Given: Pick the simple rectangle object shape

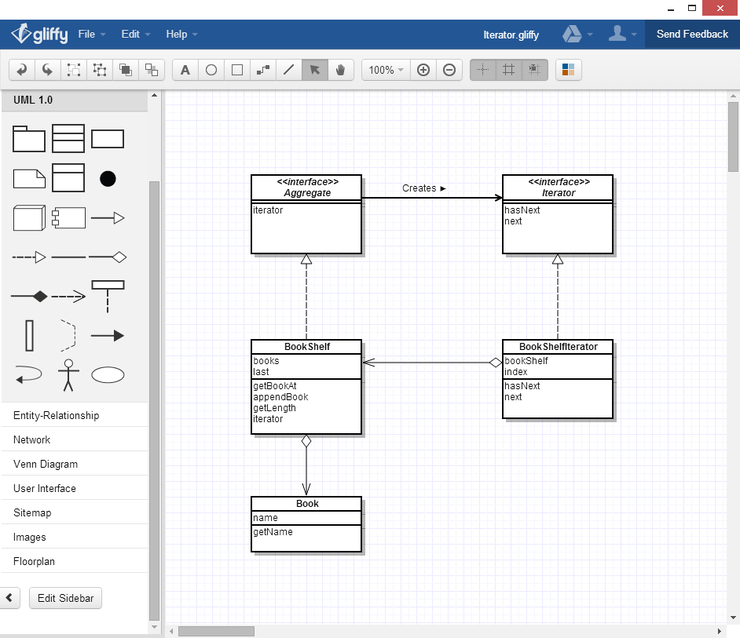Looking at the screenshot, I should coord(108,139).
